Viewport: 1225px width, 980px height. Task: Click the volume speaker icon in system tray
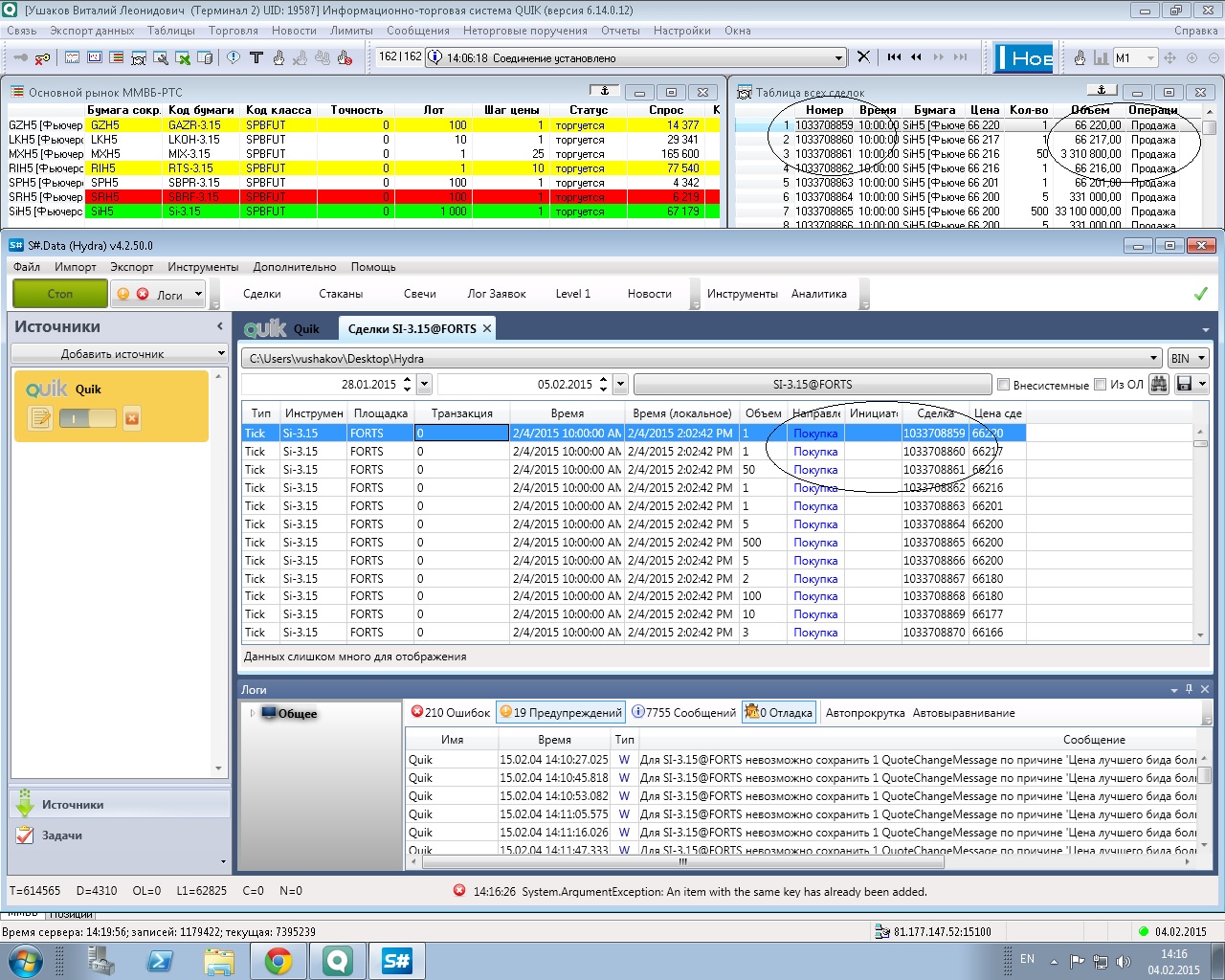click(1124, 961)
